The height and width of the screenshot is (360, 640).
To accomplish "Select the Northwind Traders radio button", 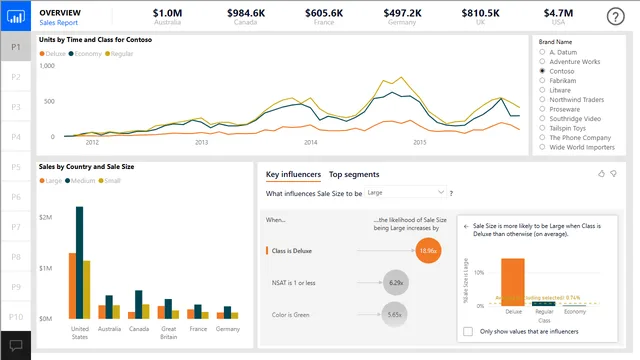I will click(542, 99).
